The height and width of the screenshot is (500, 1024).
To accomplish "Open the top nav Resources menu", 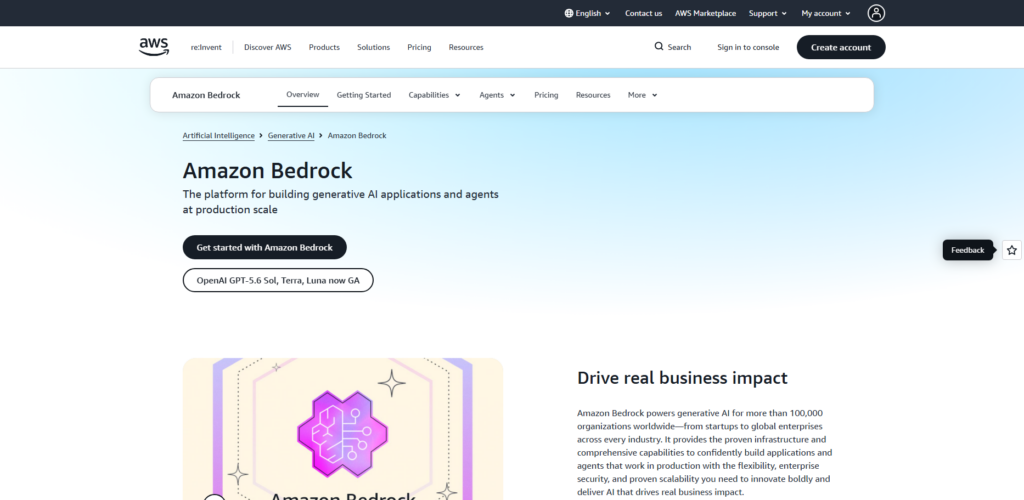I will click(x=466, y=47).
